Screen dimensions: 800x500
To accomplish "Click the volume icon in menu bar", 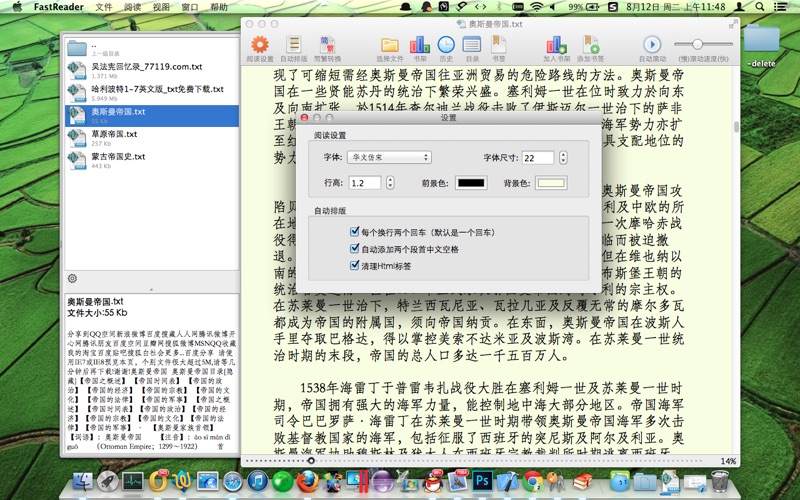I will tap(553, 7).
